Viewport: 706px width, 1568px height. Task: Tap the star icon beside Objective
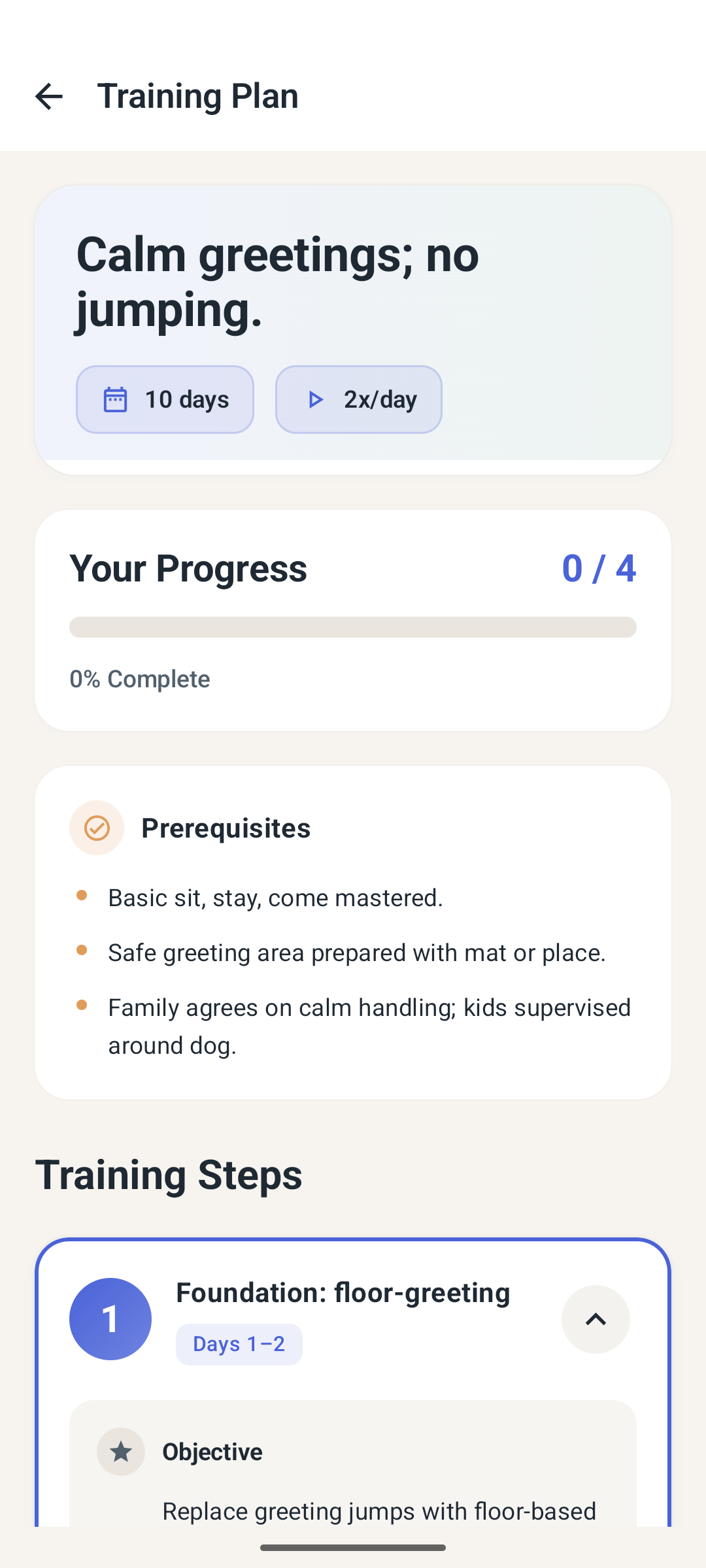pyautogui.click(x=121, y=1451)
